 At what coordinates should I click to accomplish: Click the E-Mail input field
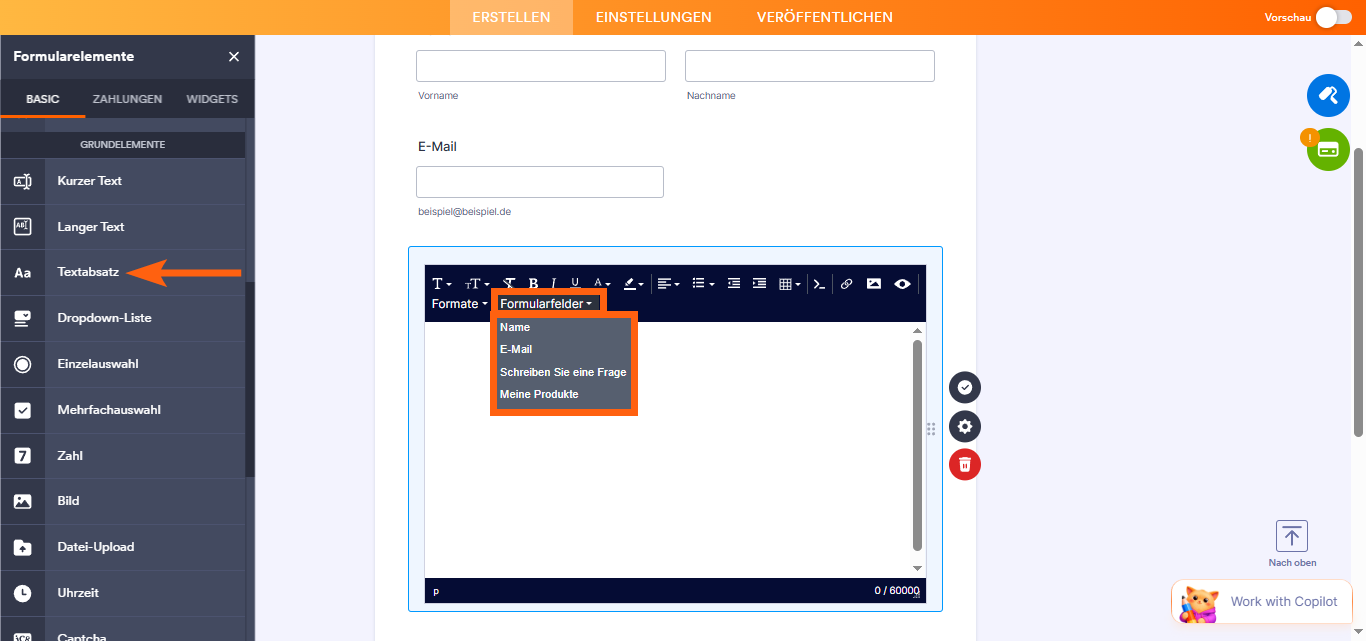click(x=539, y=182)
